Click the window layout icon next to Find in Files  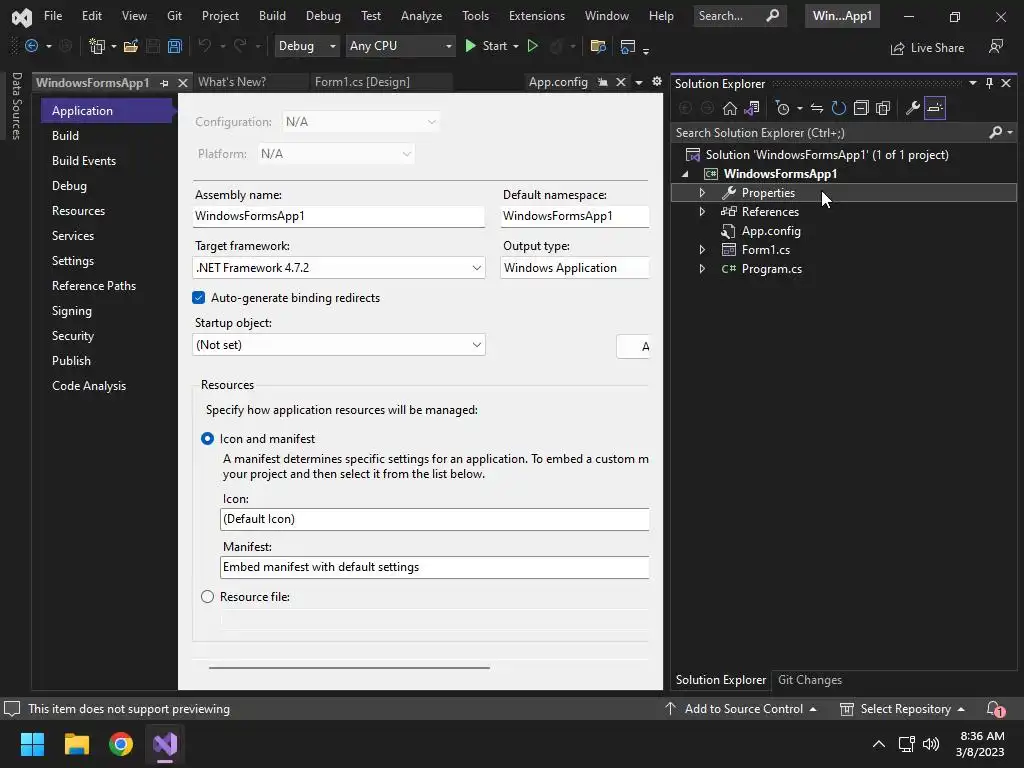tap(628, 46)
